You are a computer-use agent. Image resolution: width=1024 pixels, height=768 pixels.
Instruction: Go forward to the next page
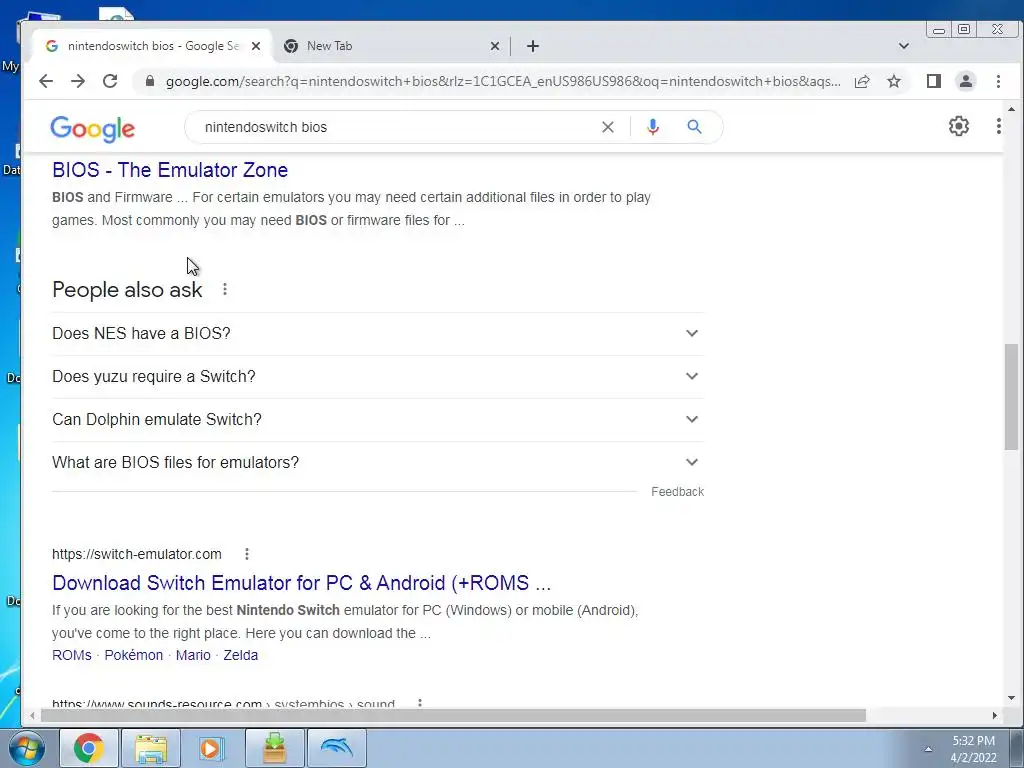tap(78, 81)
